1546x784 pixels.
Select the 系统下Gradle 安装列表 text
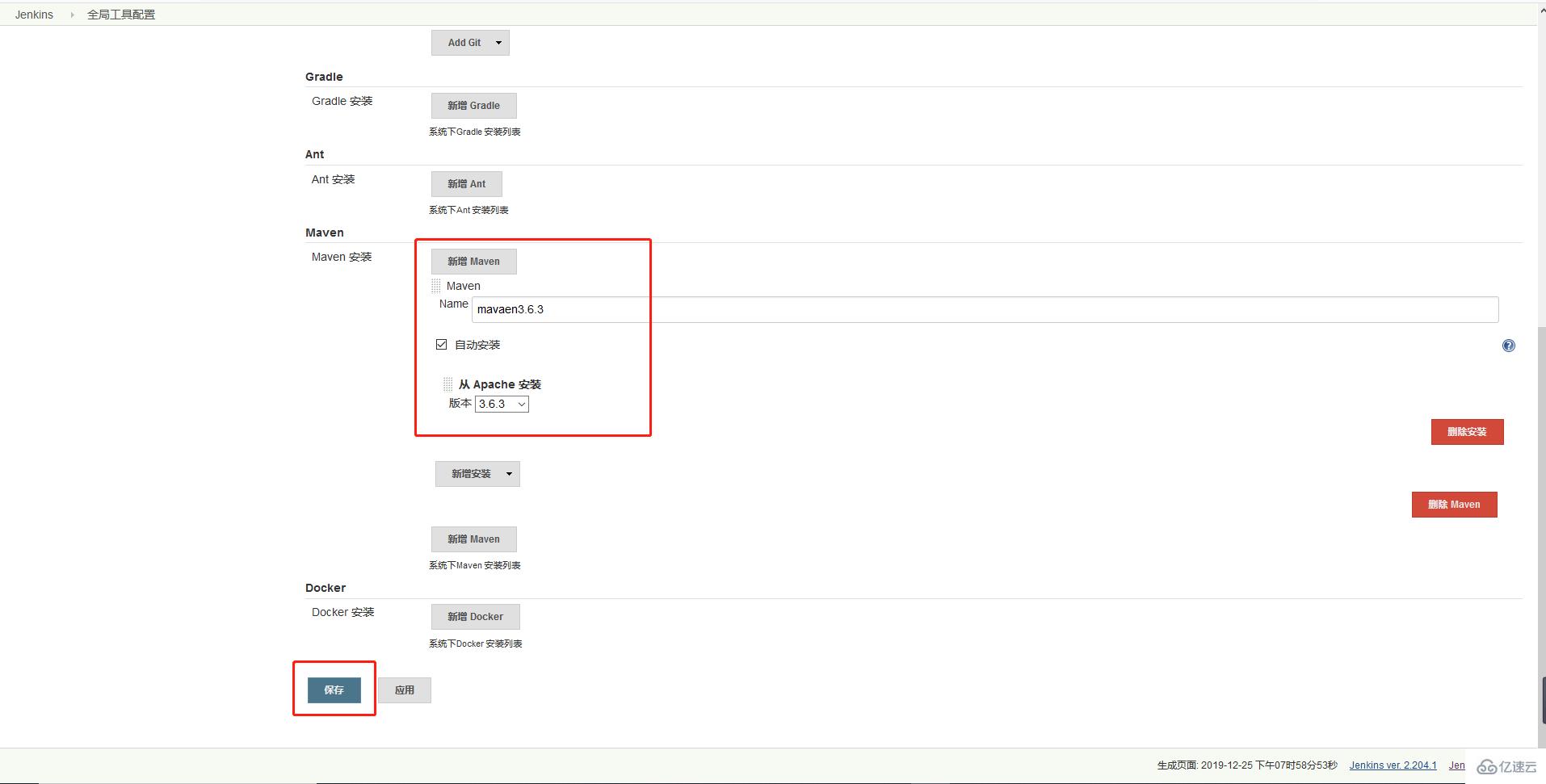[x=474, y=132]
